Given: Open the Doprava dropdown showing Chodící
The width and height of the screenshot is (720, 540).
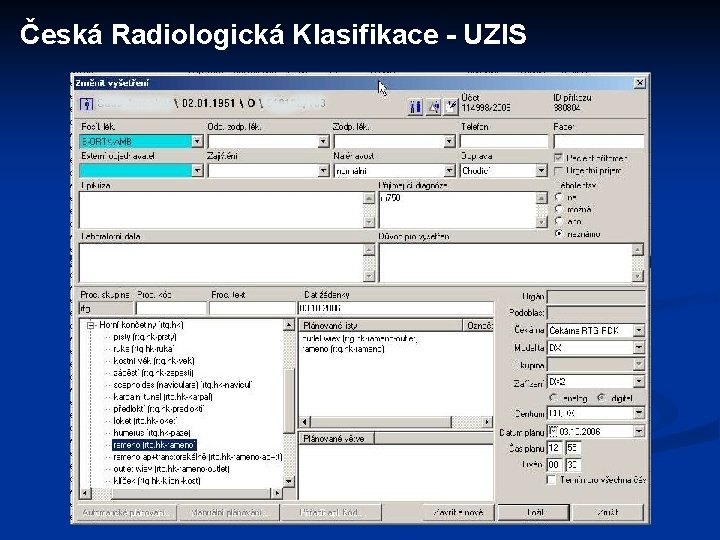Looking at the screenshot, I should click(541, 171).
